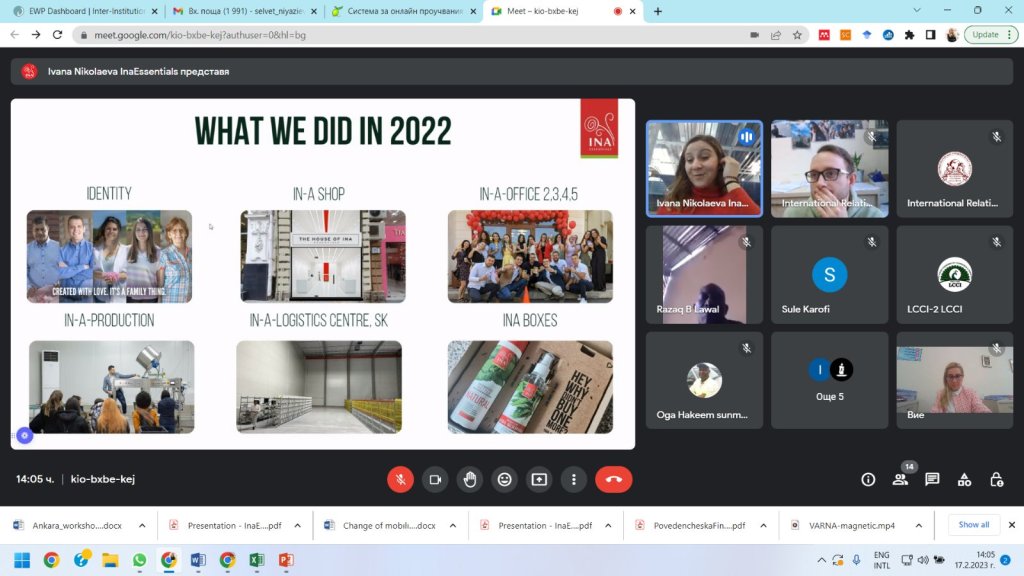Click the address bar URL field
Screen dimensions: 1024x576
418,35
